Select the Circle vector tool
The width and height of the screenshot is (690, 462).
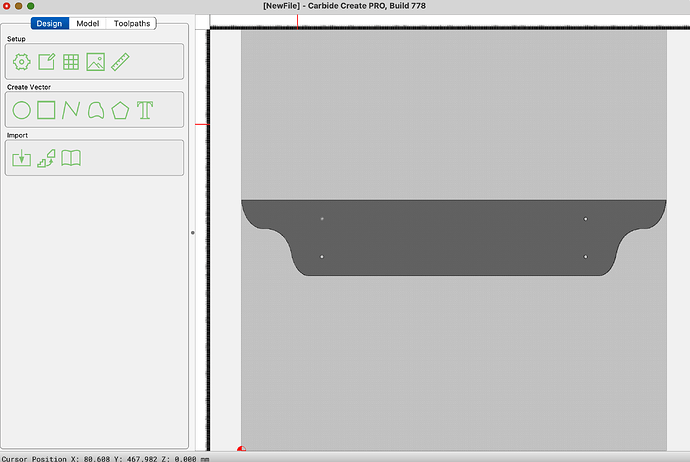(22, 110)
